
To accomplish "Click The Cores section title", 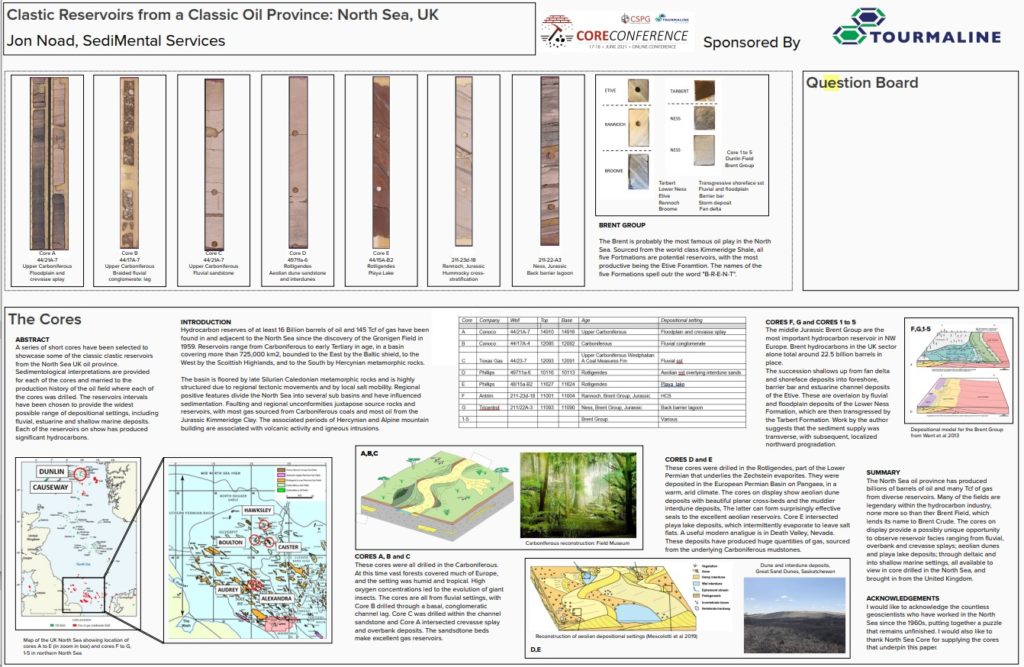I will [44, 321].
